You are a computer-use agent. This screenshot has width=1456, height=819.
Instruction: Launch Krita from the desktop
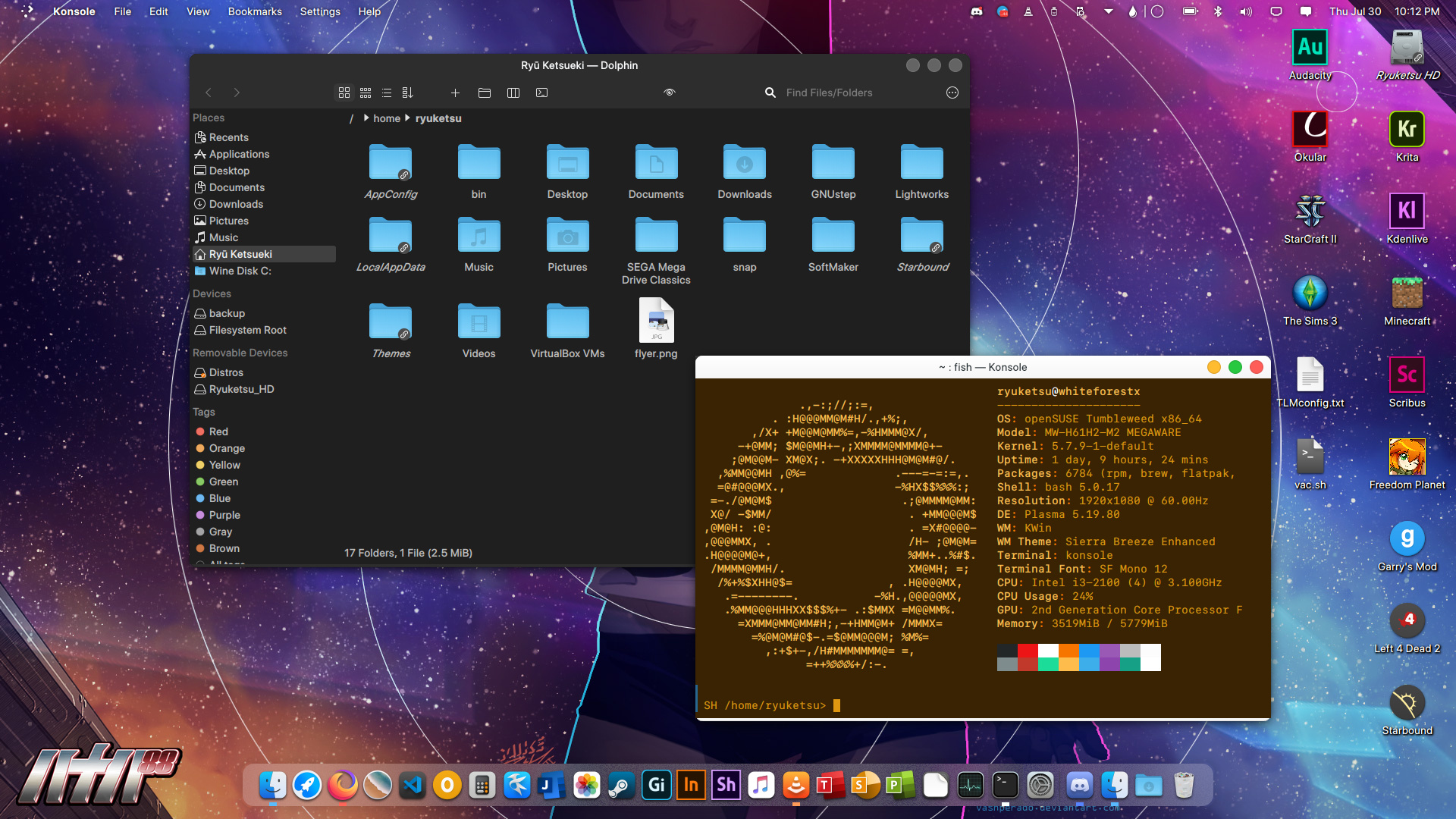(x=1407, y=129)
